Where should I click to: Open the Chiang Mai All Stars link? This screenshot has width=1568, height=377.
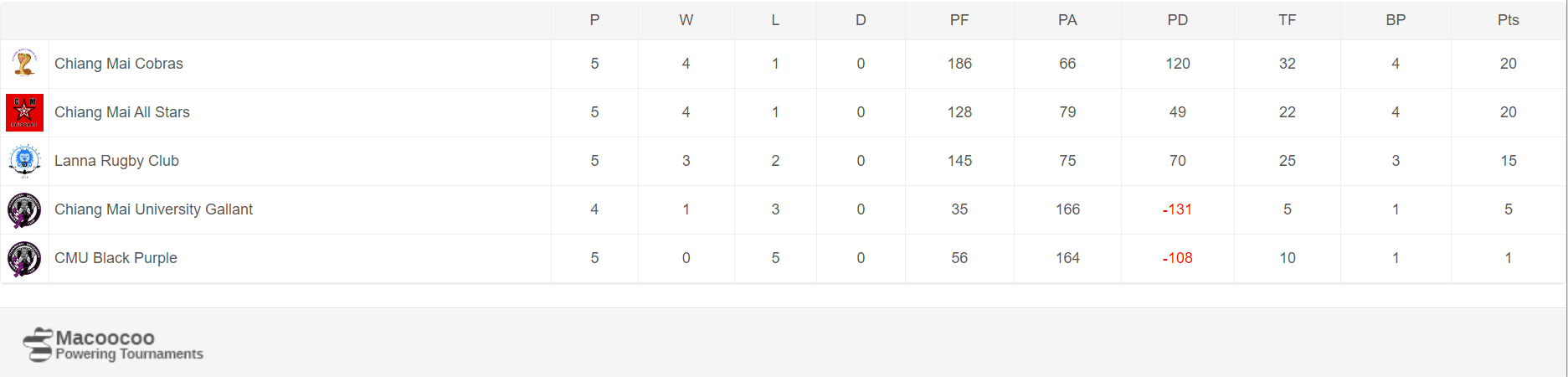[121, 112]
